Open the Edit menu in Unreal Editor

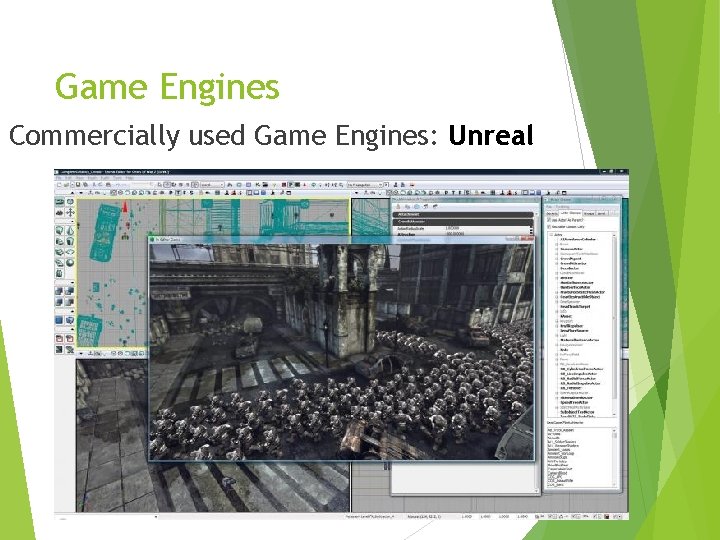coord(69,178)
